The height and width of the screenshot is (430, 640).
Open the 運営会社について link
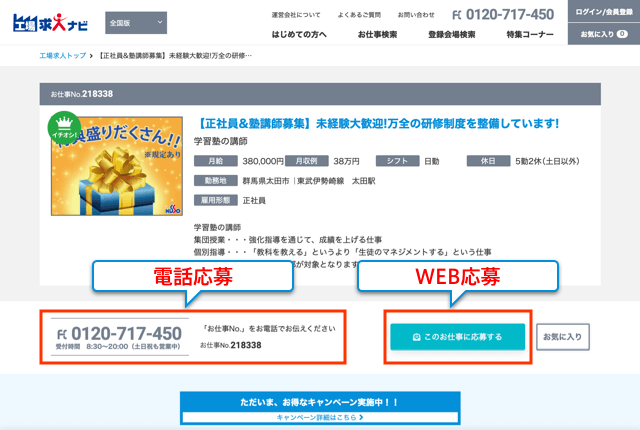click(x=296, y=15)
